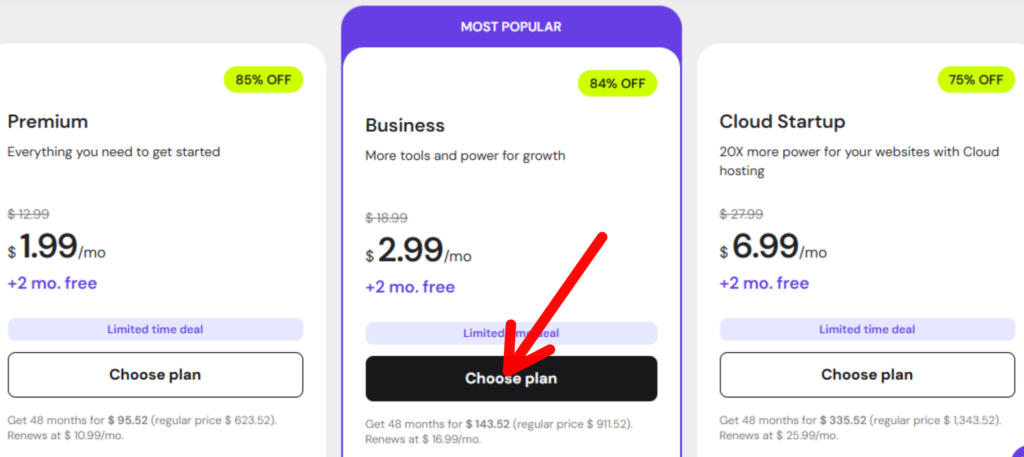Viewport: 1024px width, 457px height.
Task: Click the 75% OFF badge
Action: 976,79
